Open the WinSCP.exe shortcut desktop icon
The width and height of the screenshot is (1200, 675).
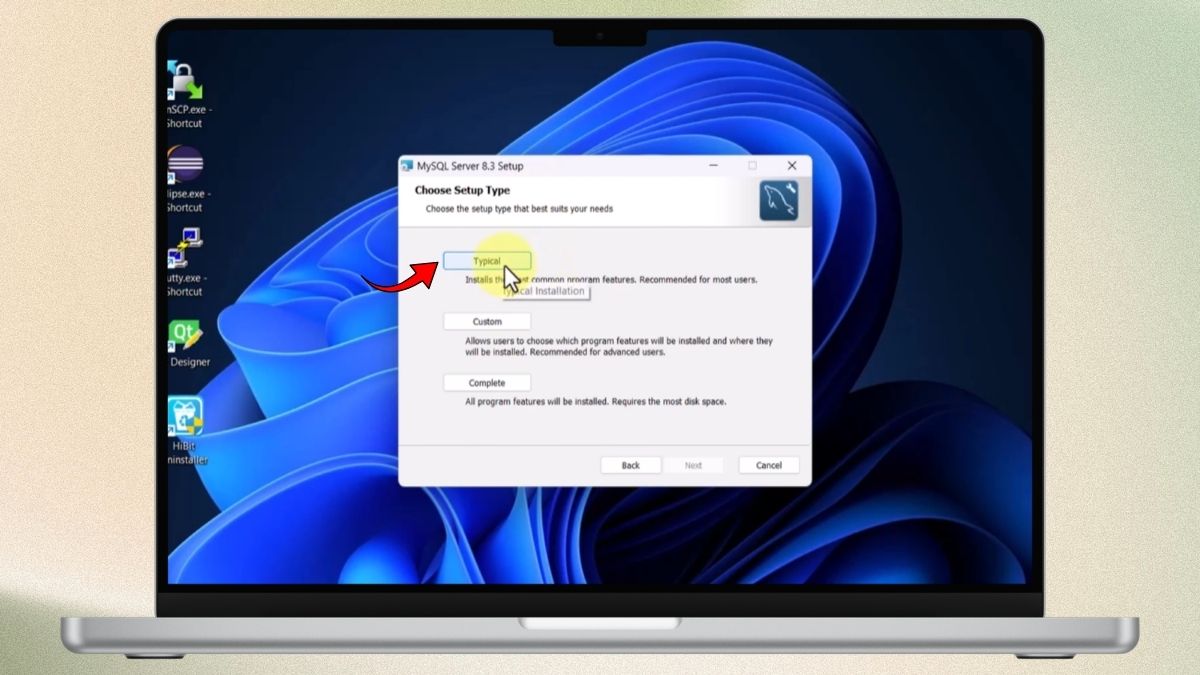[x=185, y=96]
